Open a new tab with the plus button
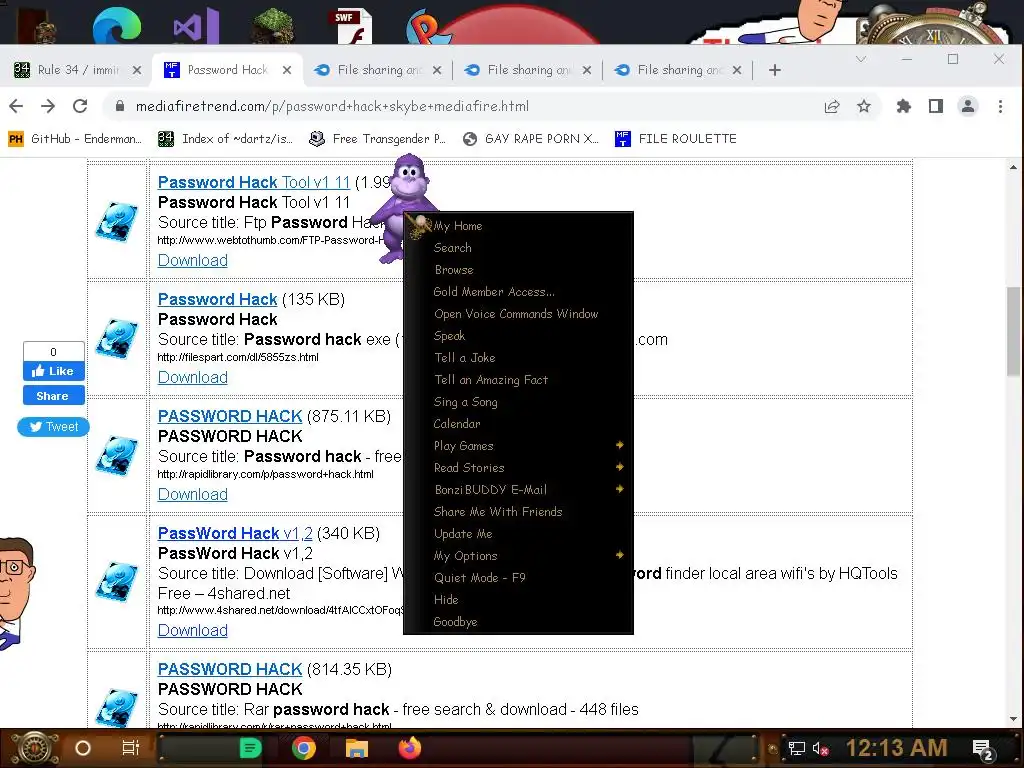Image resolution: width=1024 pixels, height=768 pixels. (775, 70)
